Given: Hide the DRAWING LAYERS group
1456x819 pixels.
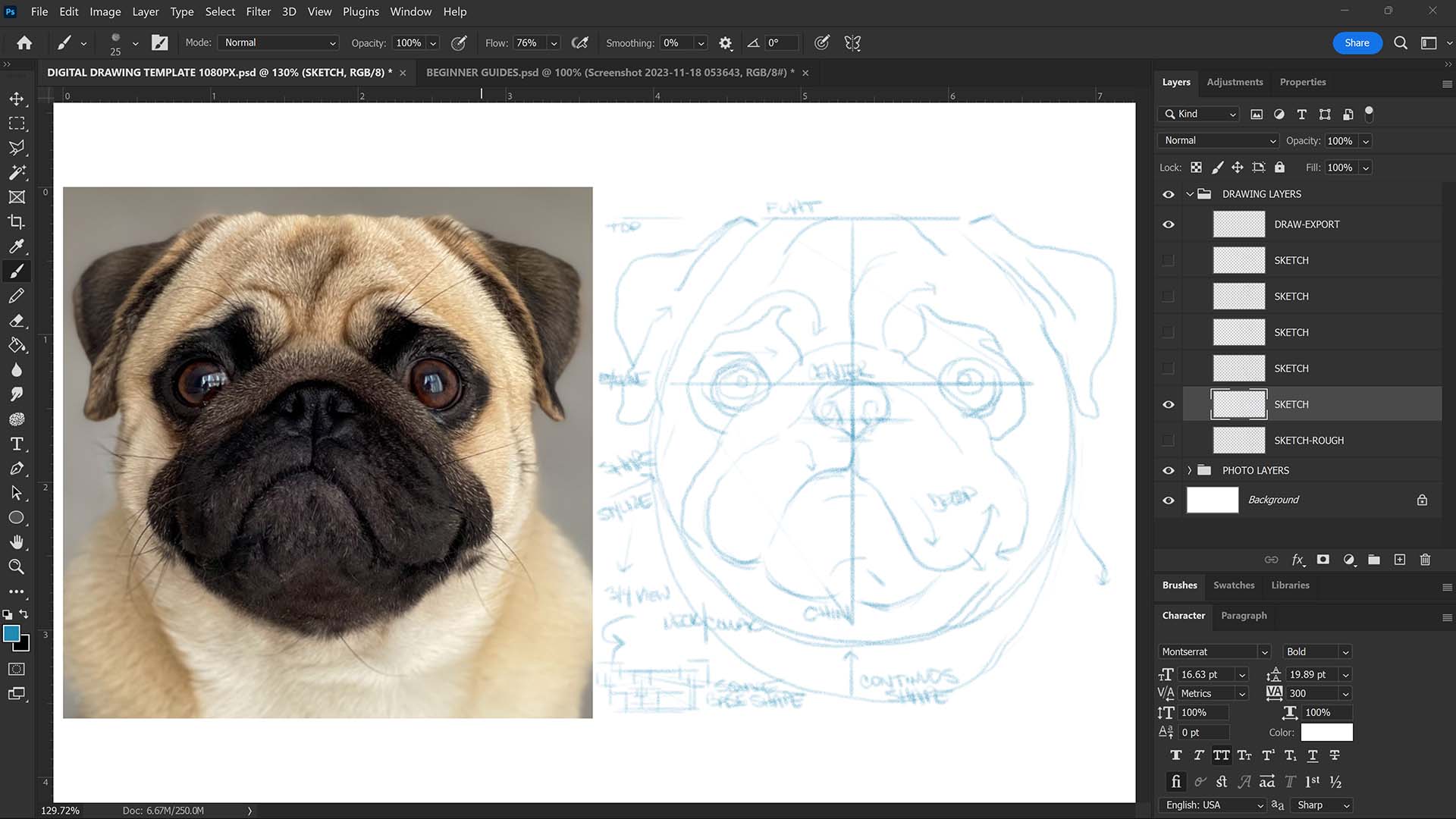Looking at the screenshot, I should pos(1169,194).
